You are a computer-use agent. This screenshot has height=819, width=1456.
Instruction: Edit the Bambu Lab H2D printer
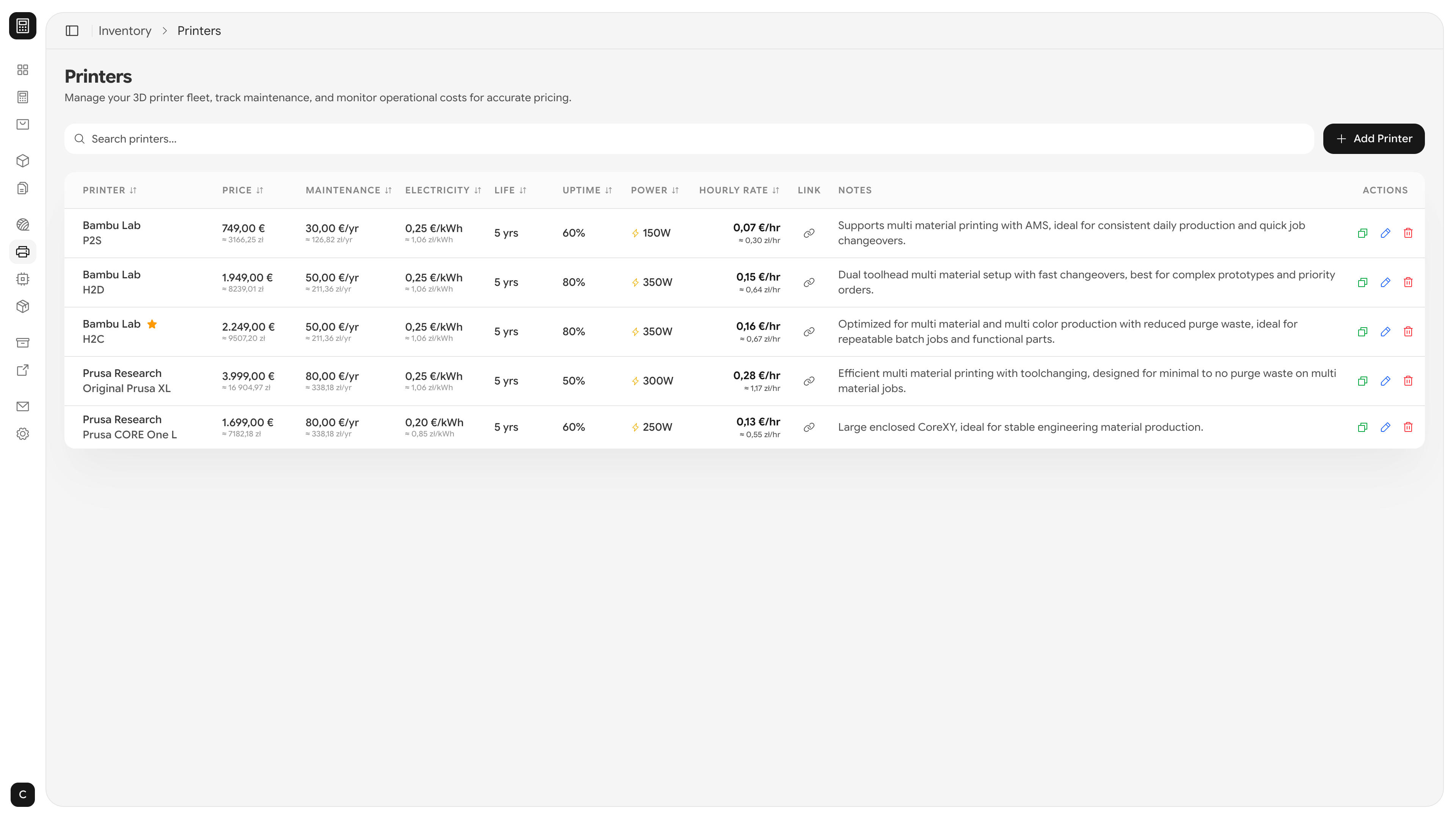click(1385, 282)
